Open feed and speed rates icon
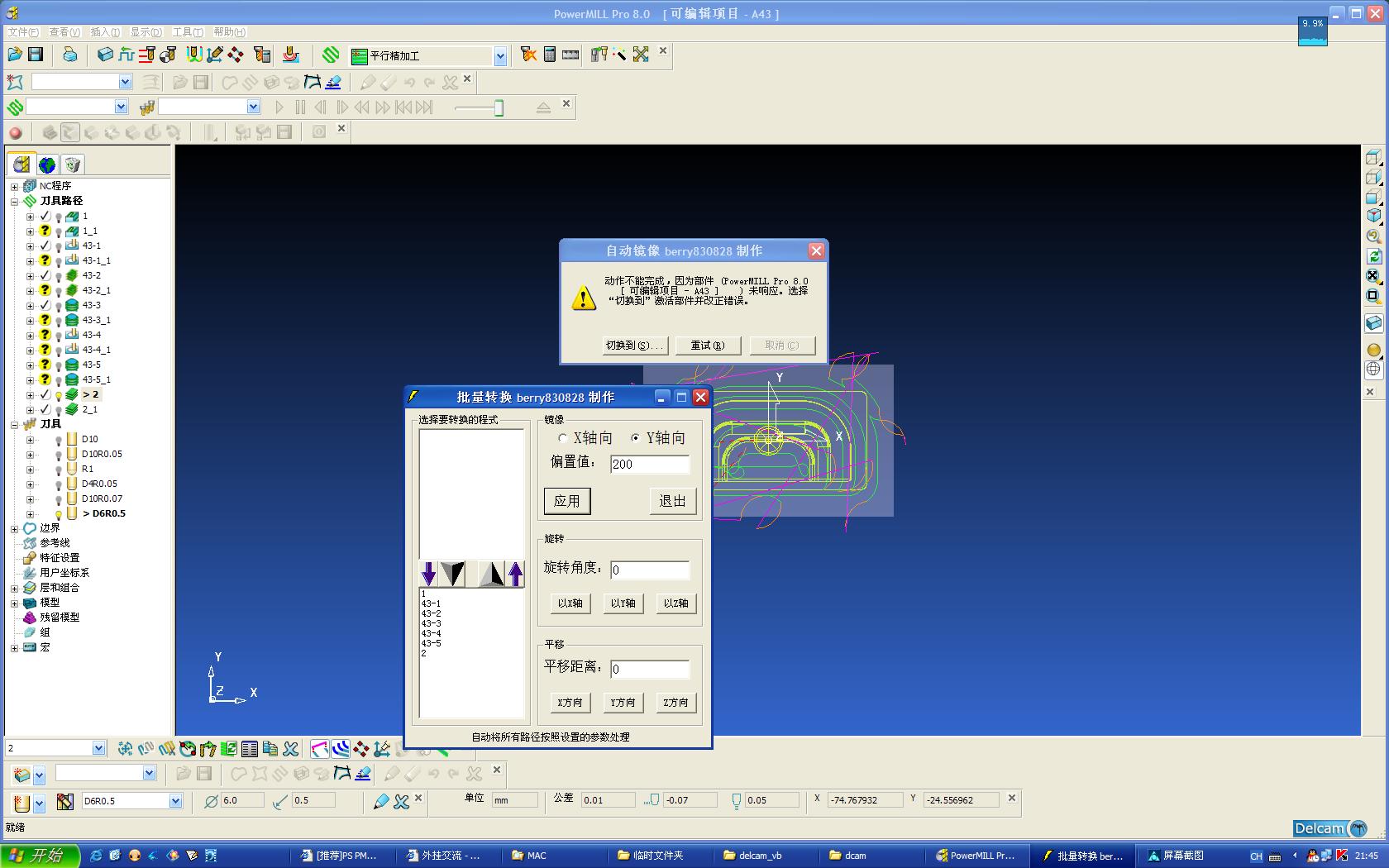Viewport: 1389px width, 868px height. pos(126,55)
